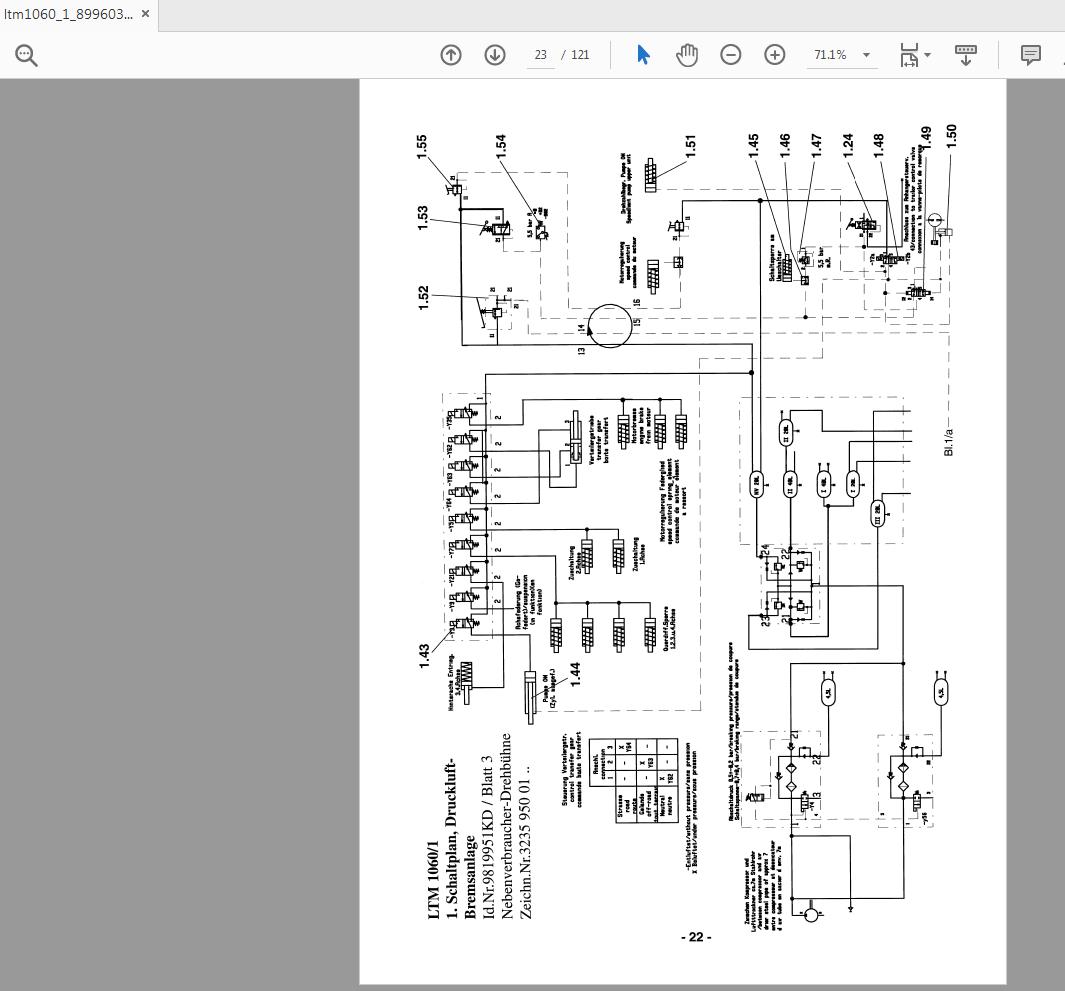Go to next page with down arrow
1065x991 pixels.
(x=494, y=55)
